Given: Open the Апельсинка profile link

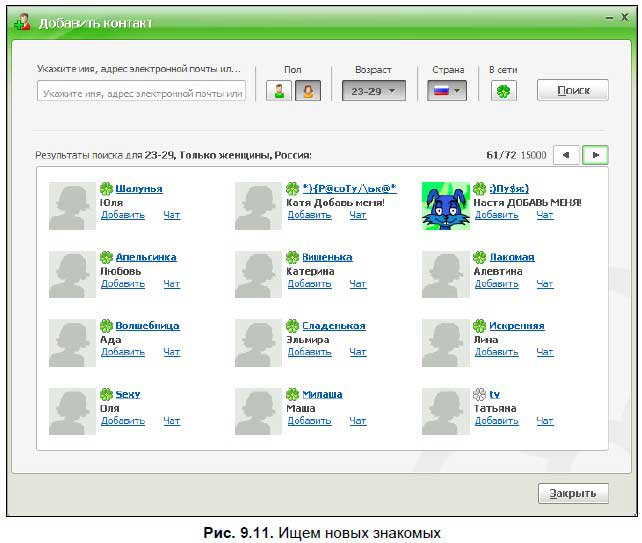Looking at the screenshot, I should (146, 257).
